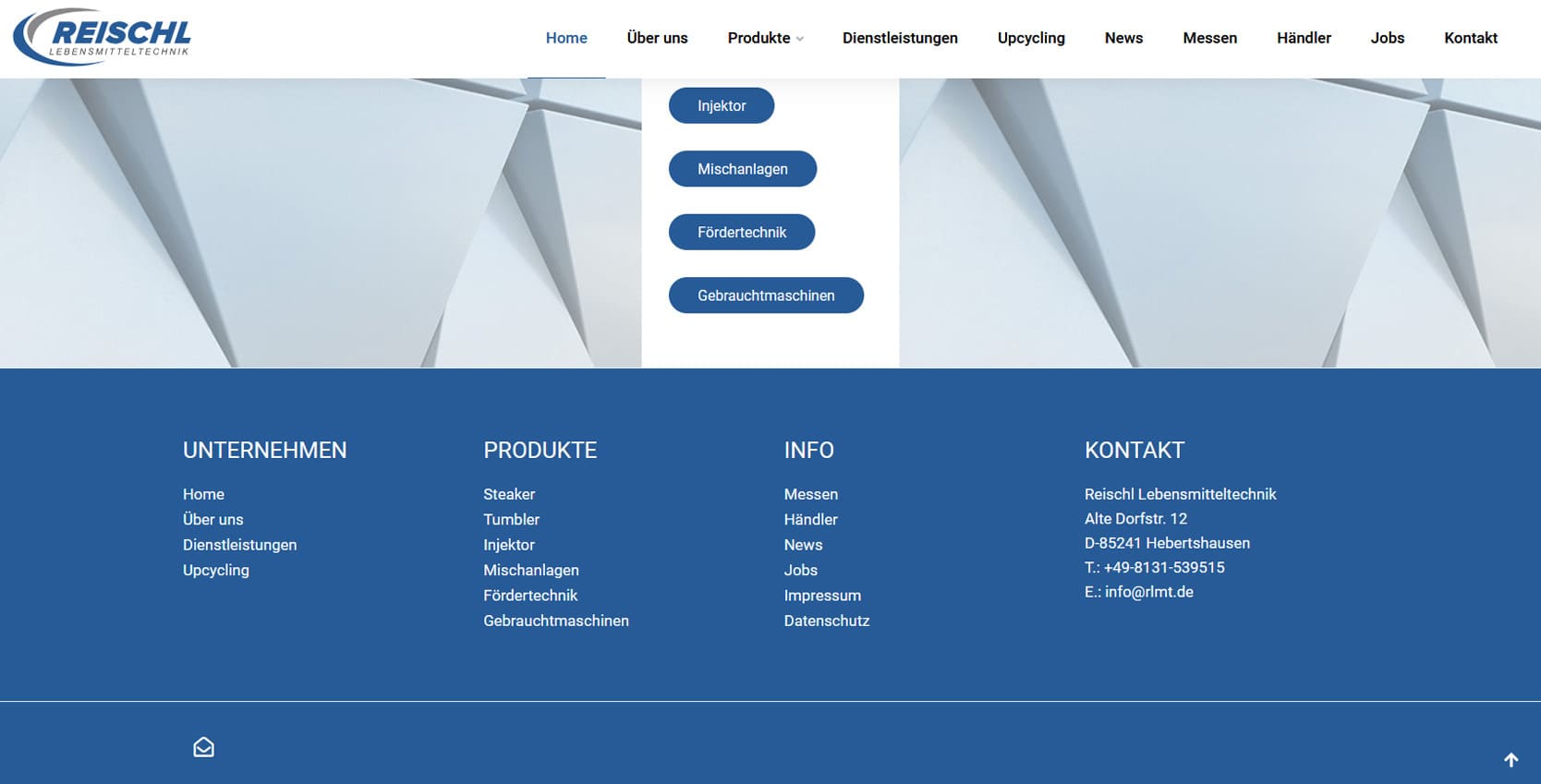Click the Fördertechnik pill button
1541x784 pixels.
point(741,232)
